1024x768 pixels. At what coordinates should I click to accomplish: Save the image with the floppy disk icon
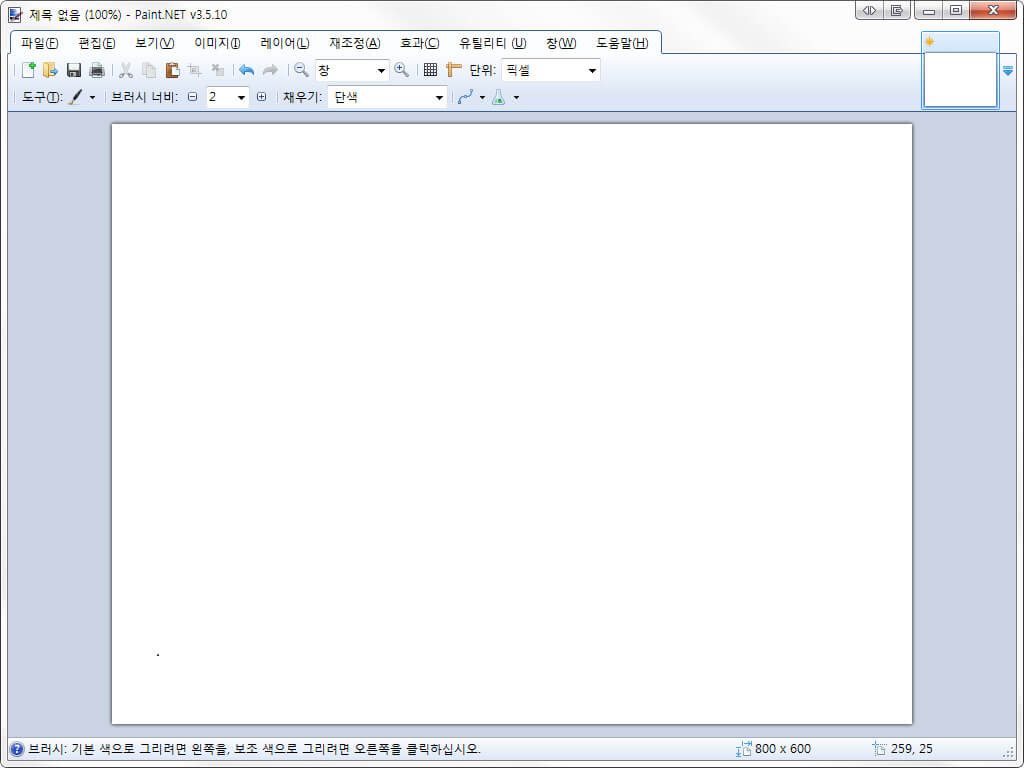(x=73, y=70)
